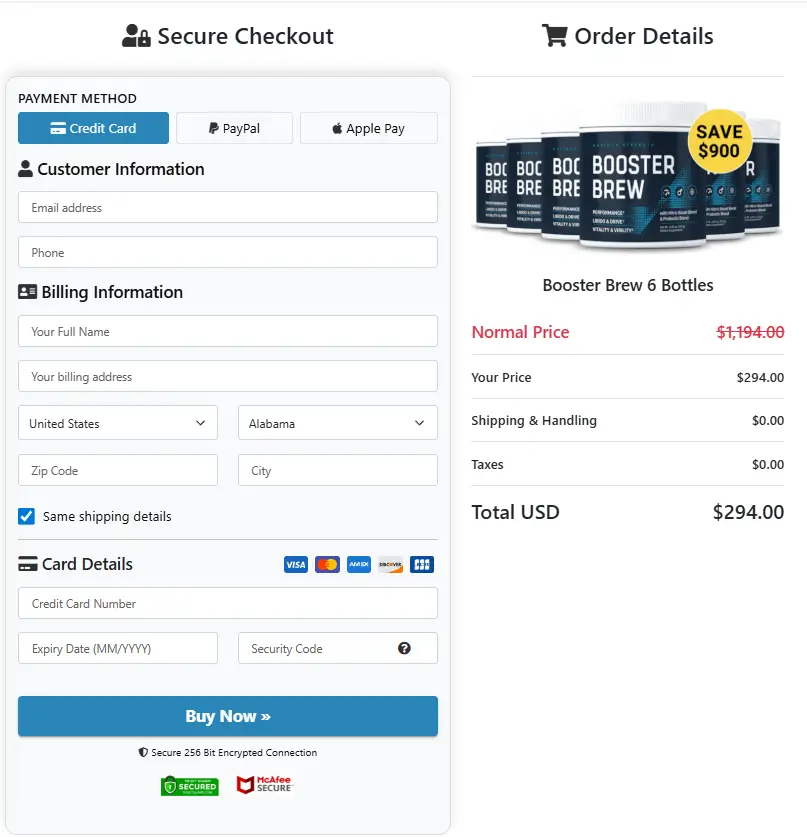Image resolution: width=807 pixels, height=837 pixels.
Task: Click the Booster Brew product image
Action: [627, 180]
